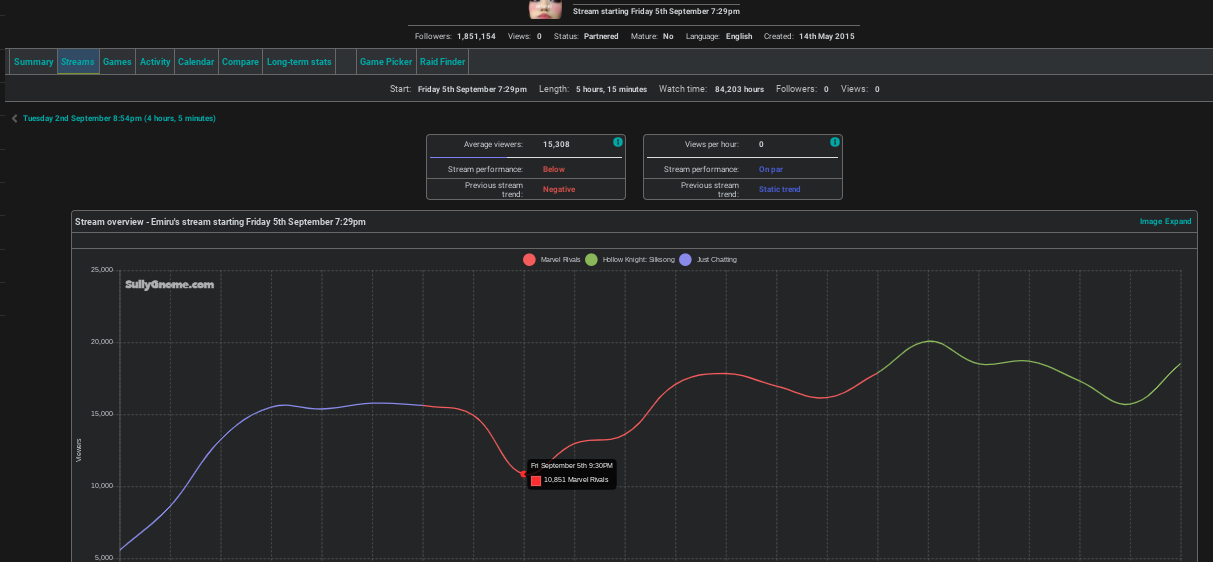Open the Raid Finder tab
The height and width of the screenshot is (562, 1213).
[x=442, y=62]
